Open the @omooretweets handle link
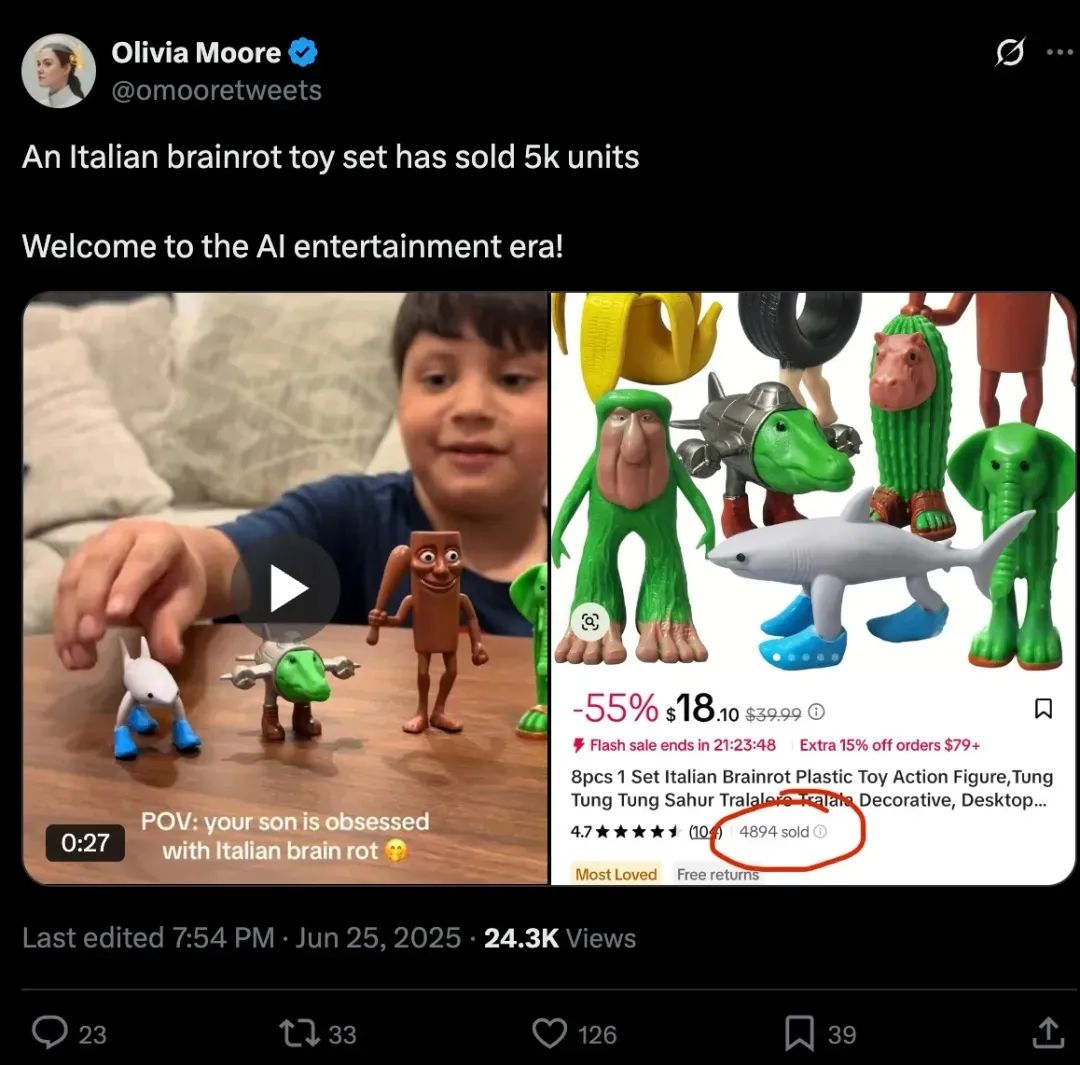This screenshot has width=1080, height=1065. point(216,90)
